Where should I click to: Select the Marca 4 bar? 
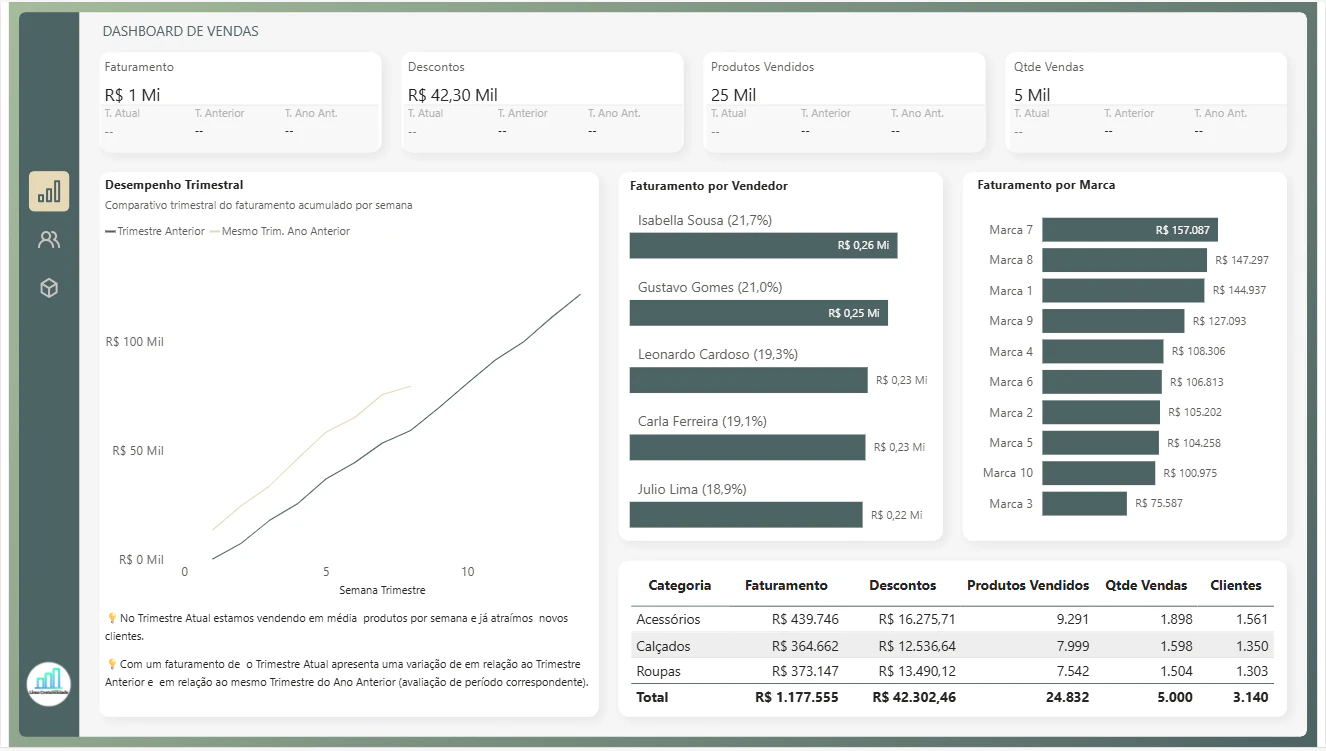pyautogui.click(x=1103, y=351)
